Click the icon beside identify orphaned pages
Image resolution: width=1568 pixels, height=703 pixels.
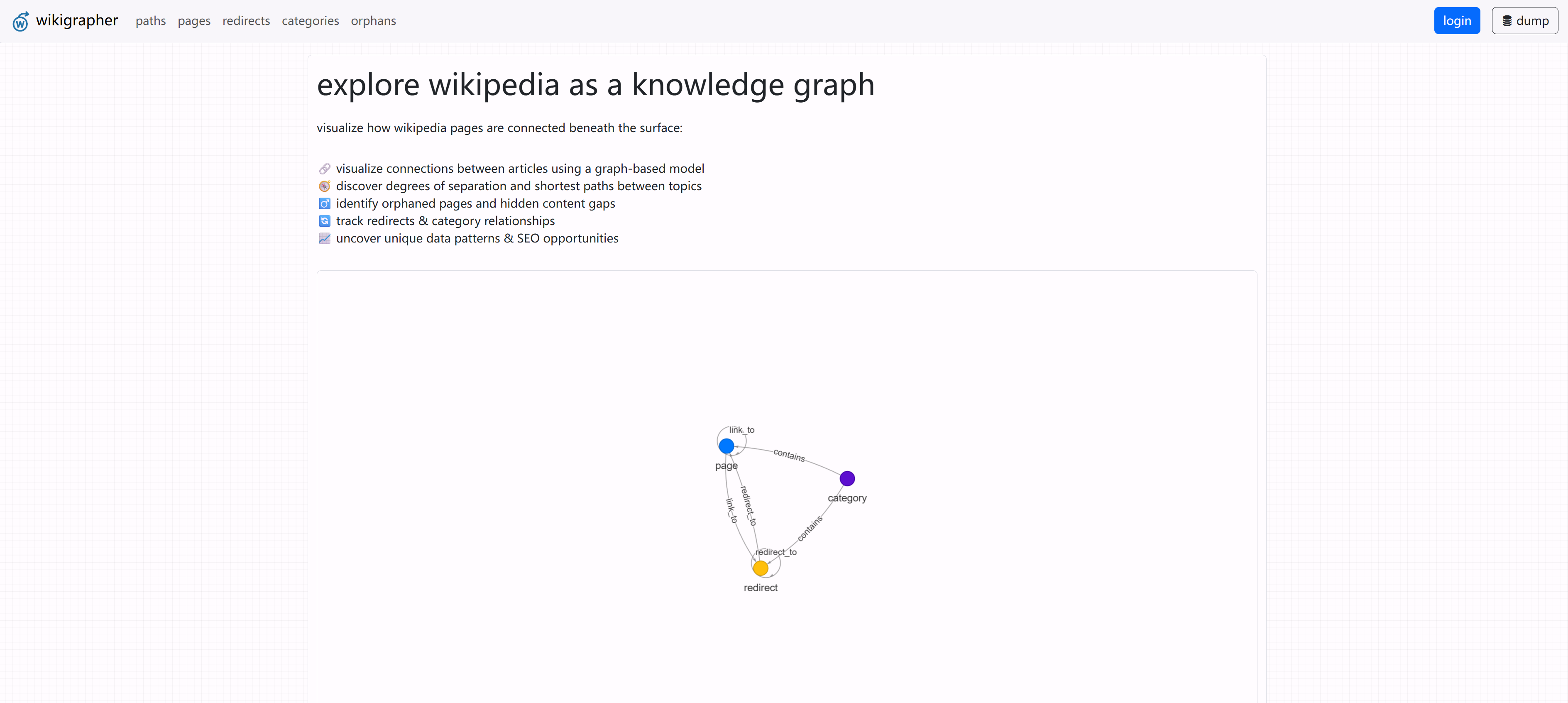click(324, 203)
